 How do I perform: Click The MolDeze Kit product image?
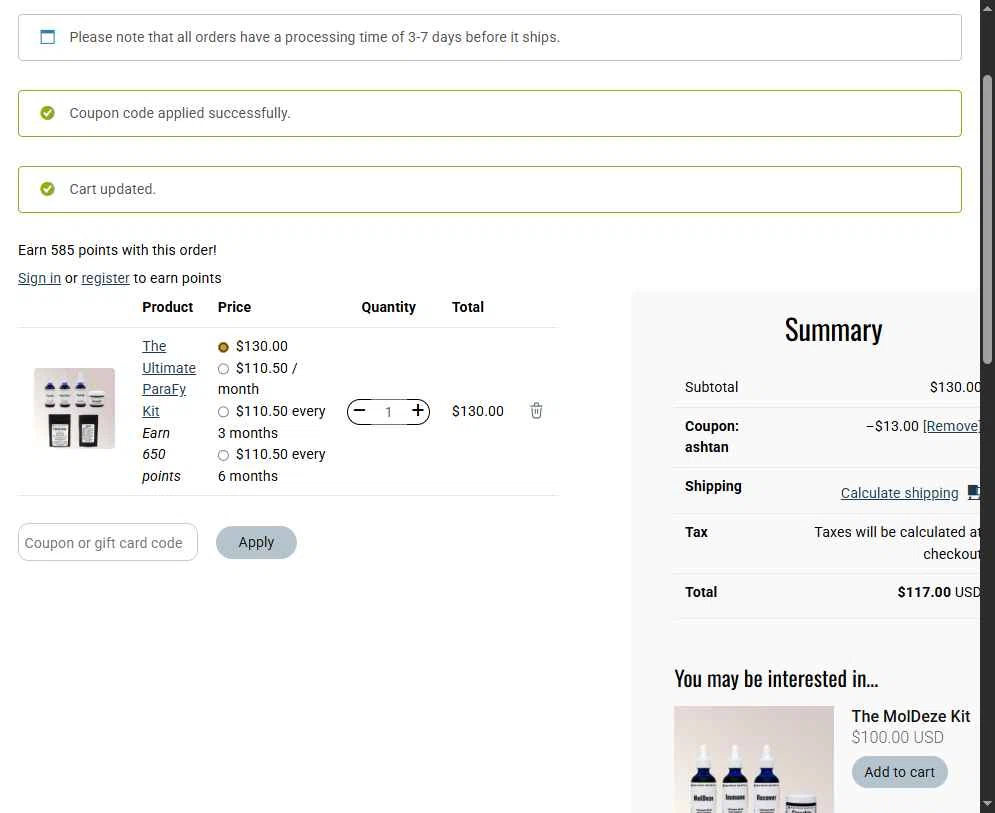click(754, 759)
